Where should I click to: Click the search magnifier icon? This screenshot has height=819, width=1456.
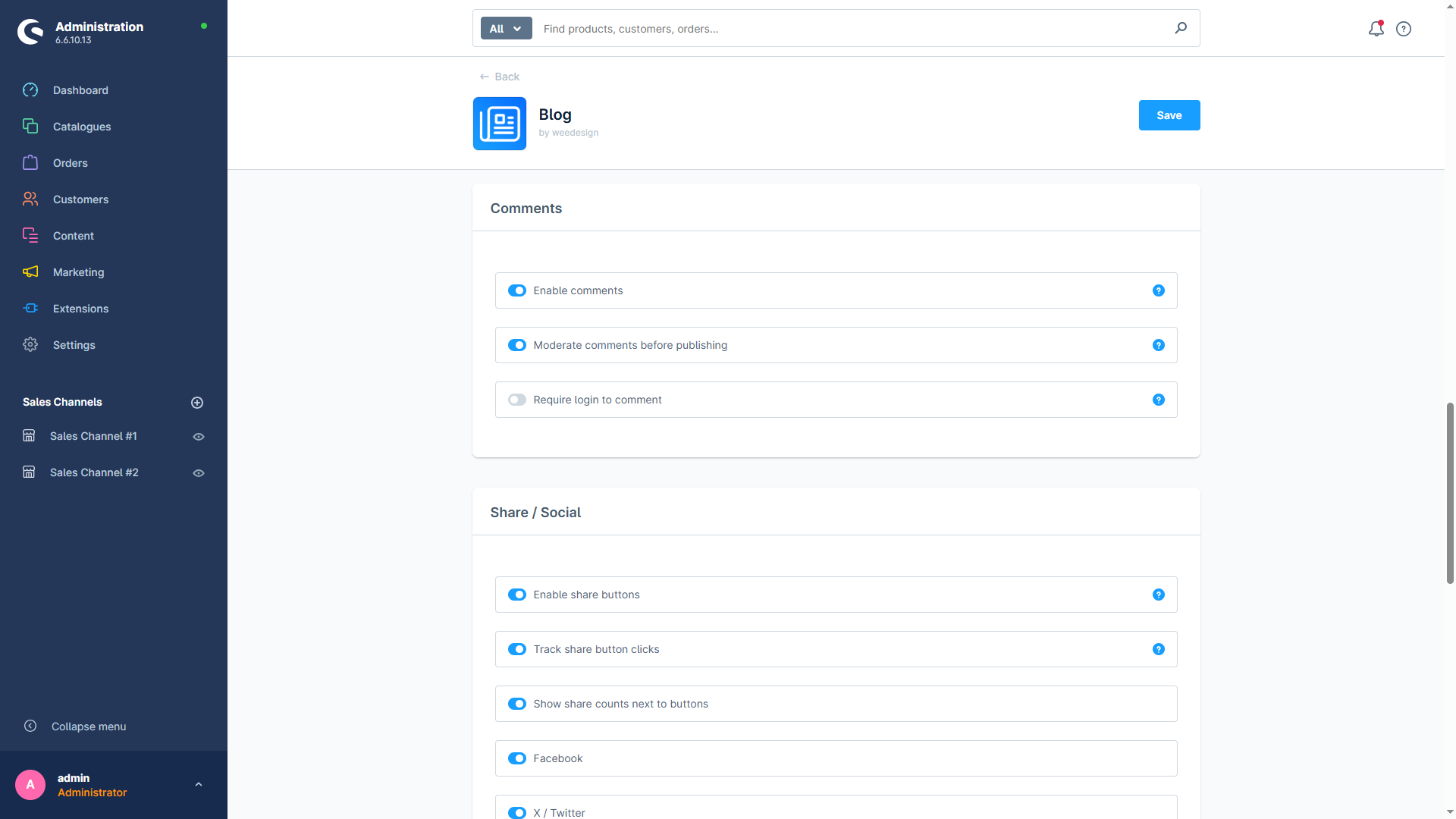[x=1181, y=28]
